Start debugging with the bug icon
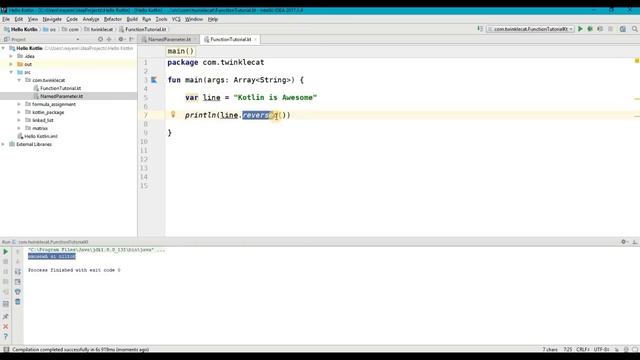 (590, 29)
